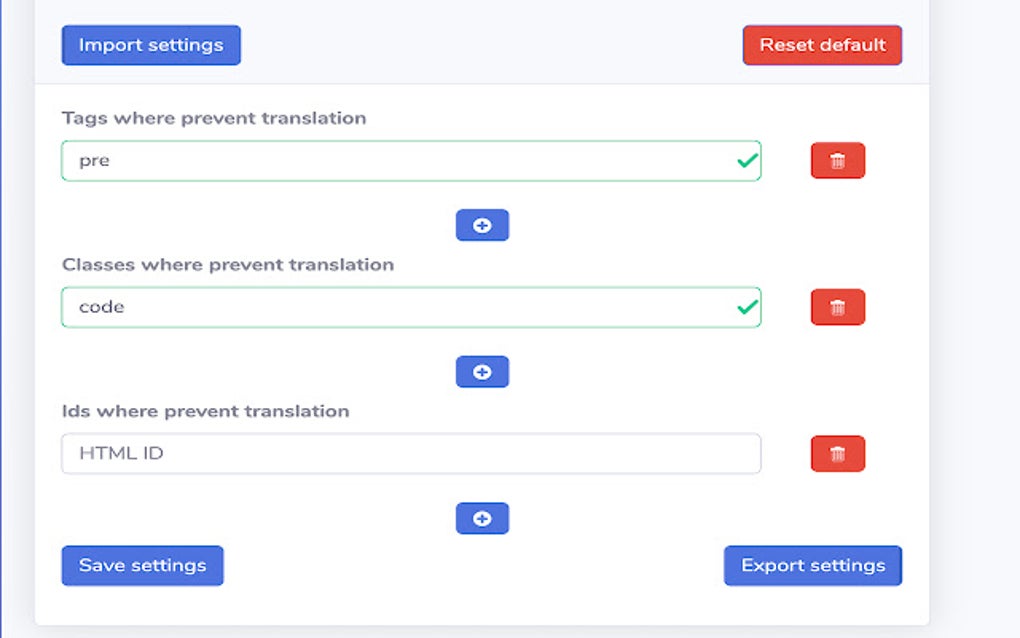Add another class using the plus button
This screenshot has height=638, width=1020.
click(x=482, y=371)
